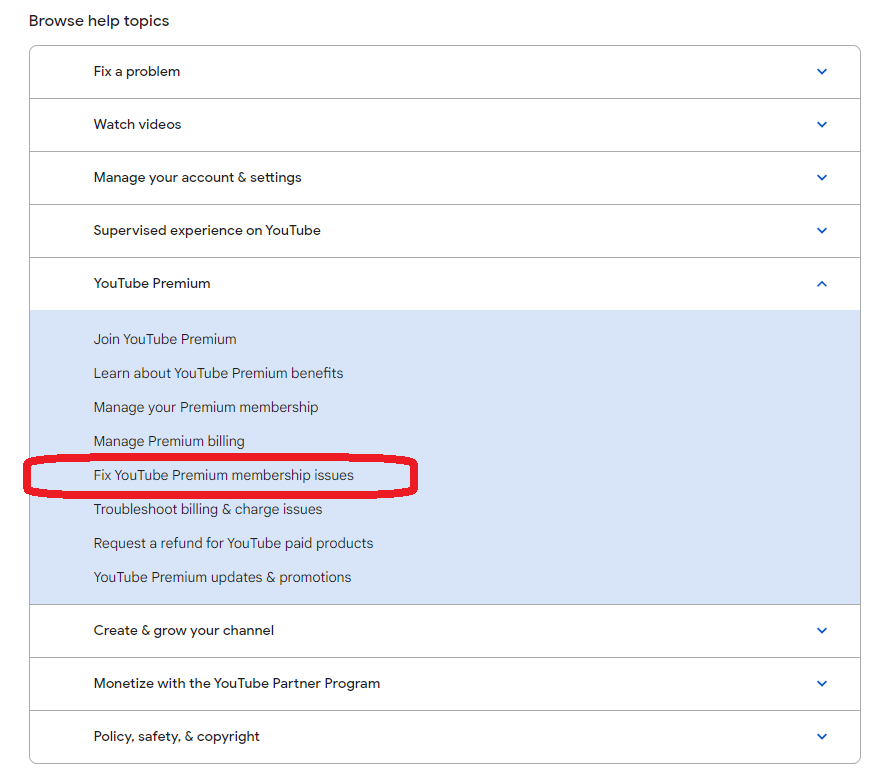The width and height of the screenshot is (875, 778).
Task: Open YouTube Premium updates & promotions
Action: [x=222, y=578]
